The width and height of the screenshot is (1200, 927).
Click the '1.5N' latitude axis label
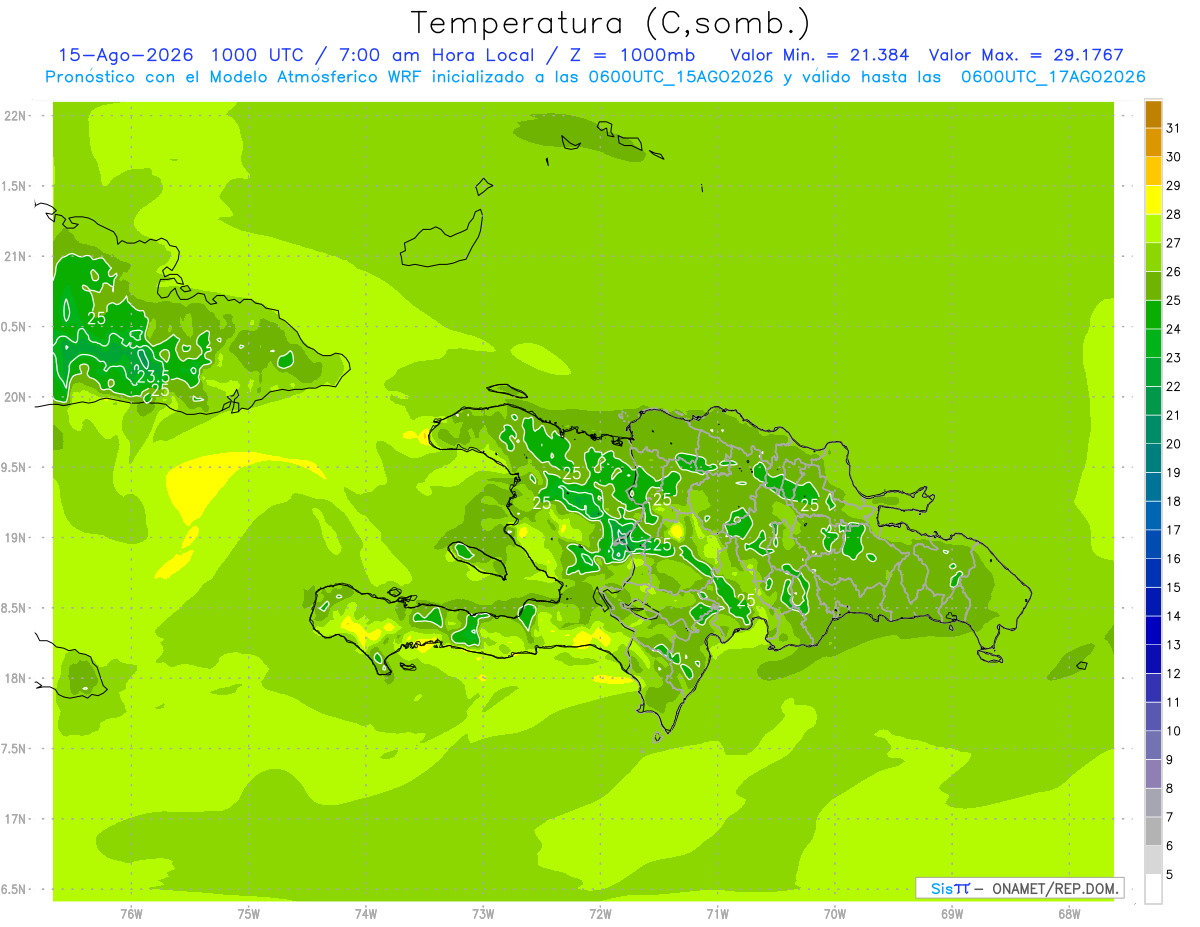pyautogui.click(x=15, y=186)
